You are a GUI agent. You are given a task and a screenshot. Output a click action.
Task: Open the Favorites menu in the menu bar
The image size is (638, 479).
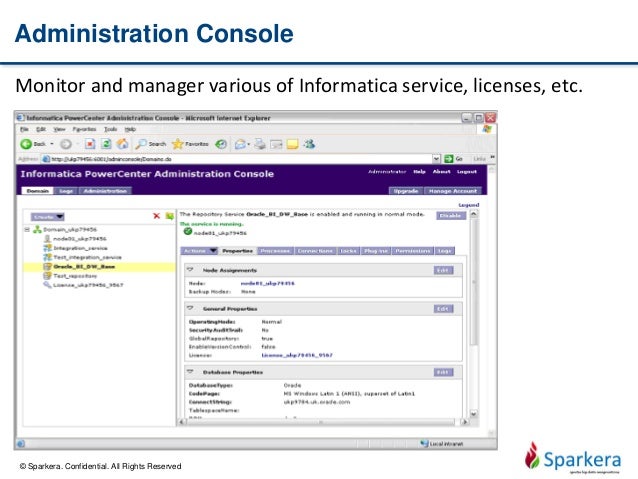(x=84, y=129)
